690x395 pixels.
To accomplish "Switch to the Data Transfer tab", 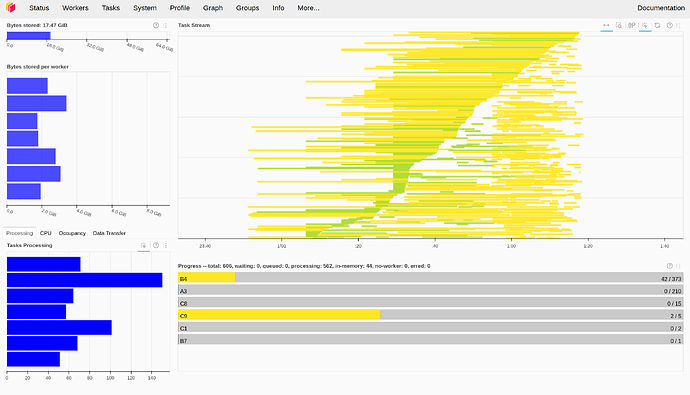I will point(109,233).
